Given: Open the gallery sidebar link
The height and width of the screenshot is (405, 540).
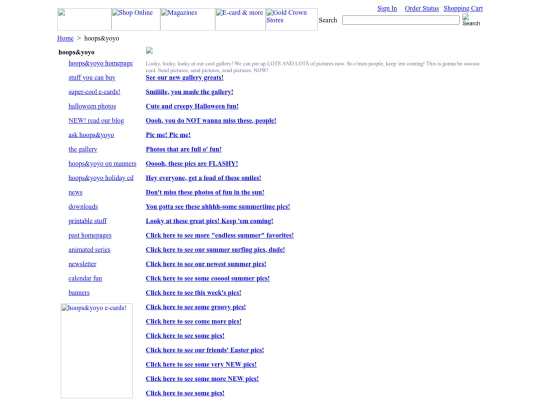Looking at the screenshot, I should (x=83, y=149).
